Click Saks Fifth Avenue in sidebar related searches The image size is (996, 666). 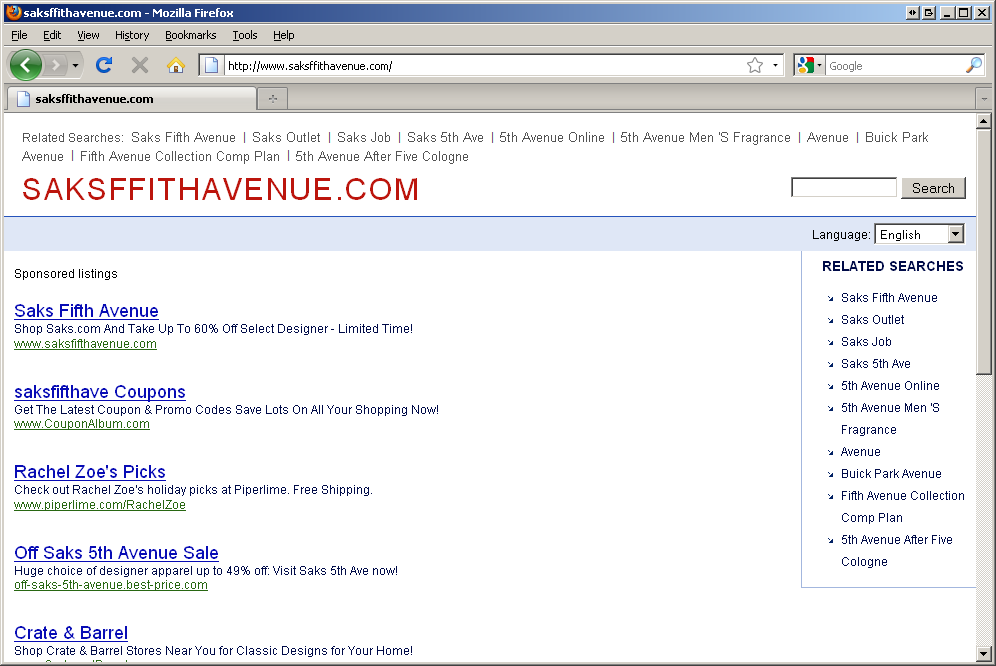pyautogui.click(x=889, y=297)
